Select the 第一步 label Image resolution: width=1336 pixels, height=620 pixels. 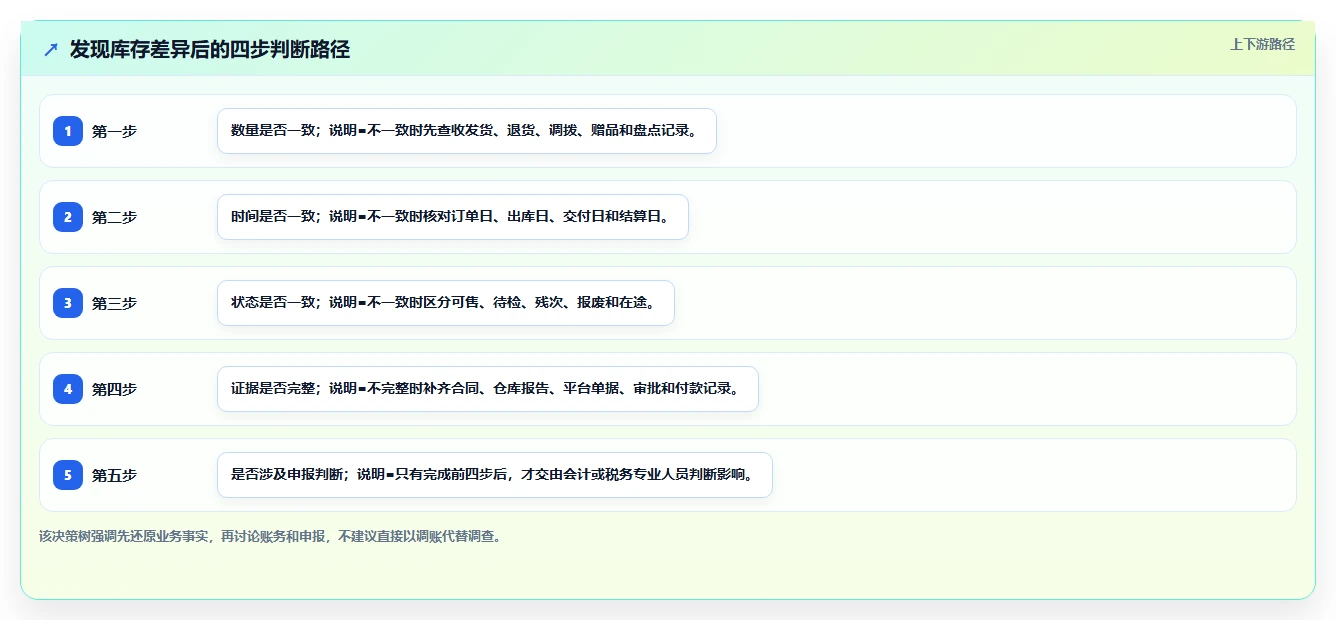pos(114,131)
